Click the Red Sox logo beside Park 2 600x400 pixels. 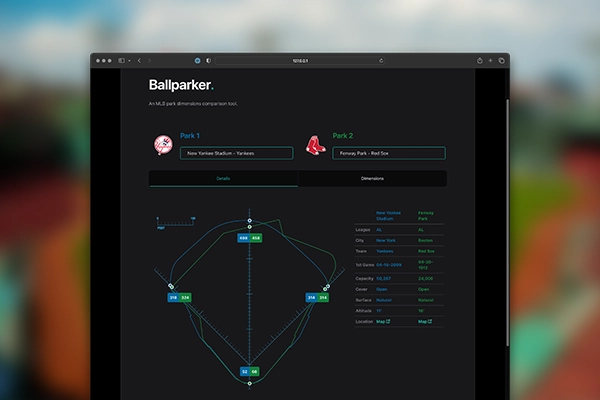[316, 145]
